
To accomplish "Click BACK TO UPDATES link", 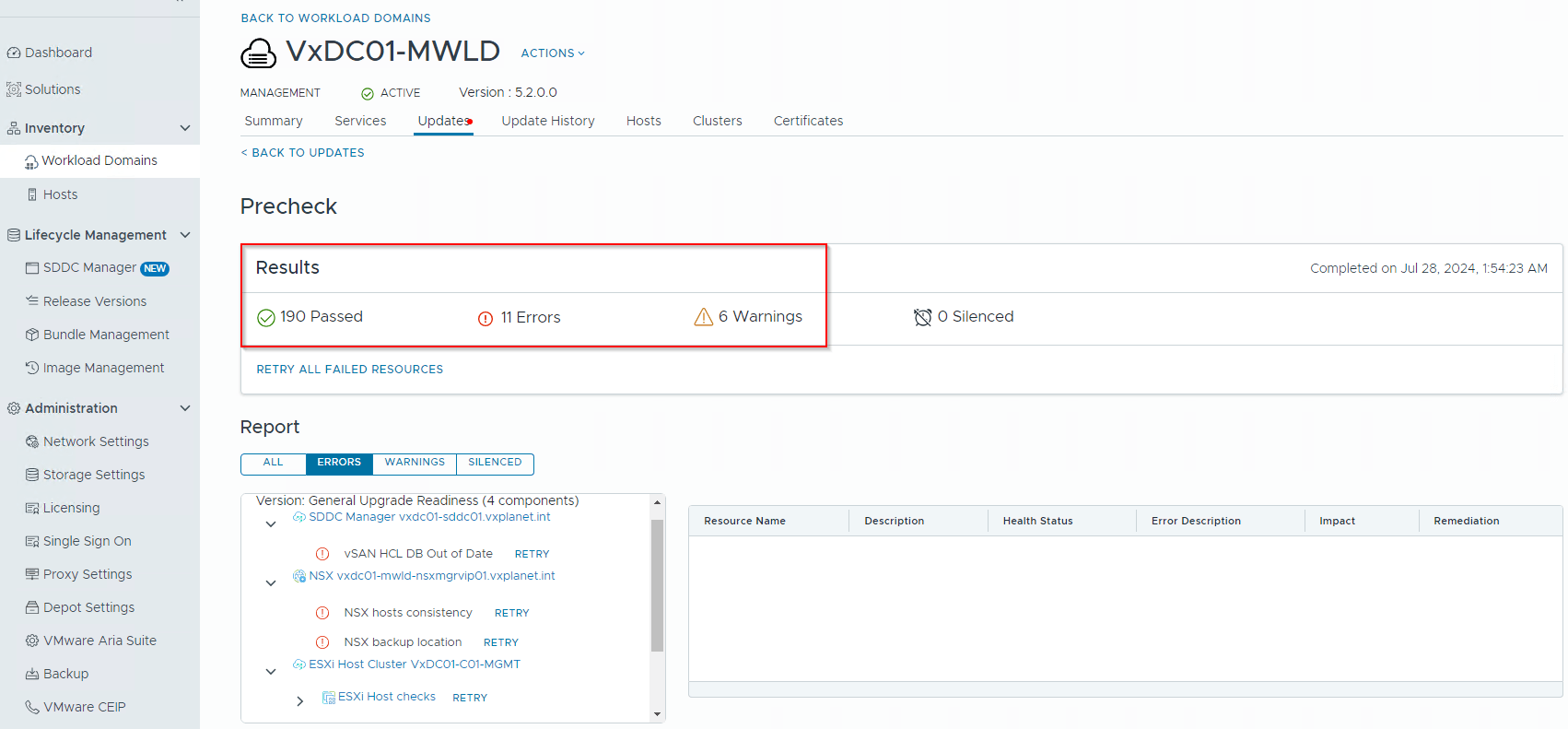I will click(x=303, y=153).
